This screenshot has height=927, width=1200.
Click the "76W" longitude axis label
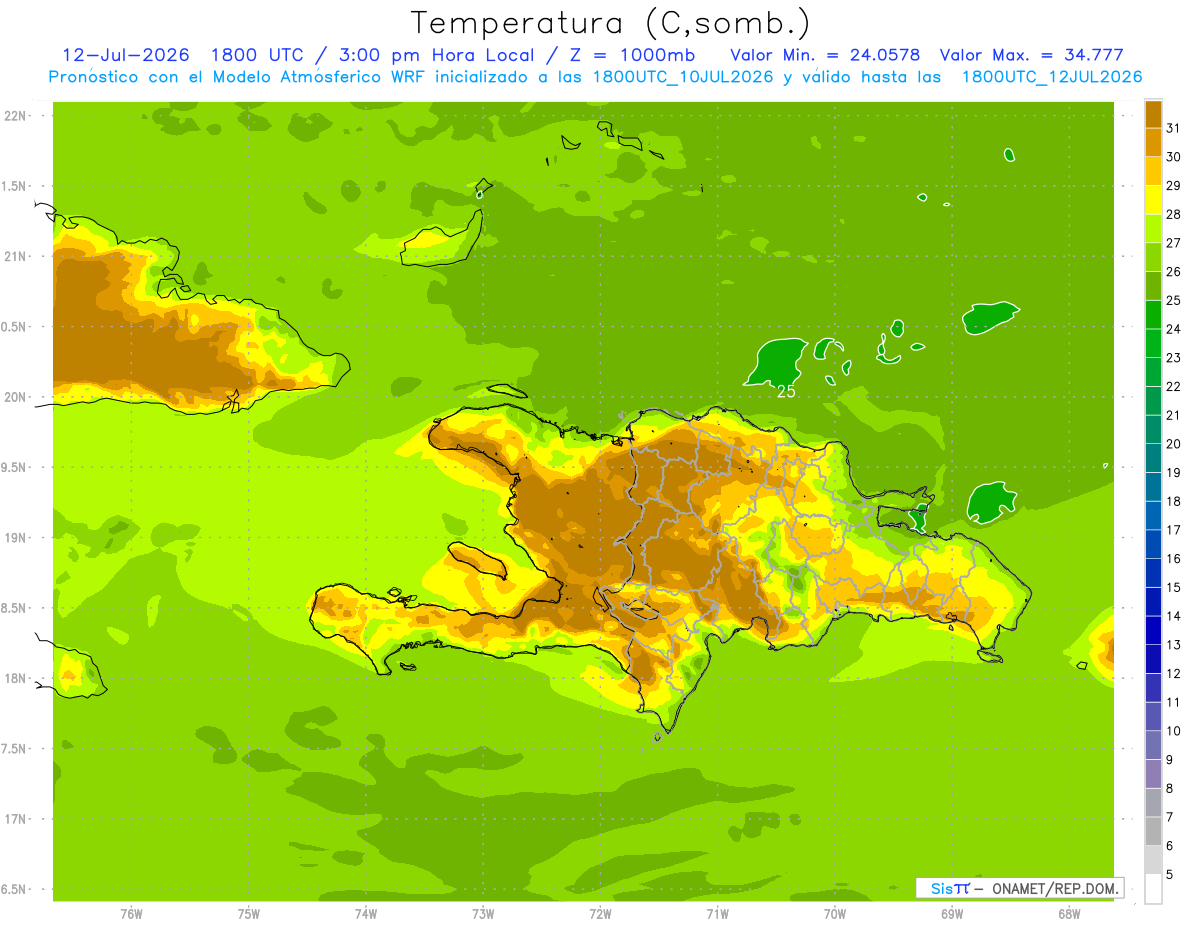pos(131,914)
